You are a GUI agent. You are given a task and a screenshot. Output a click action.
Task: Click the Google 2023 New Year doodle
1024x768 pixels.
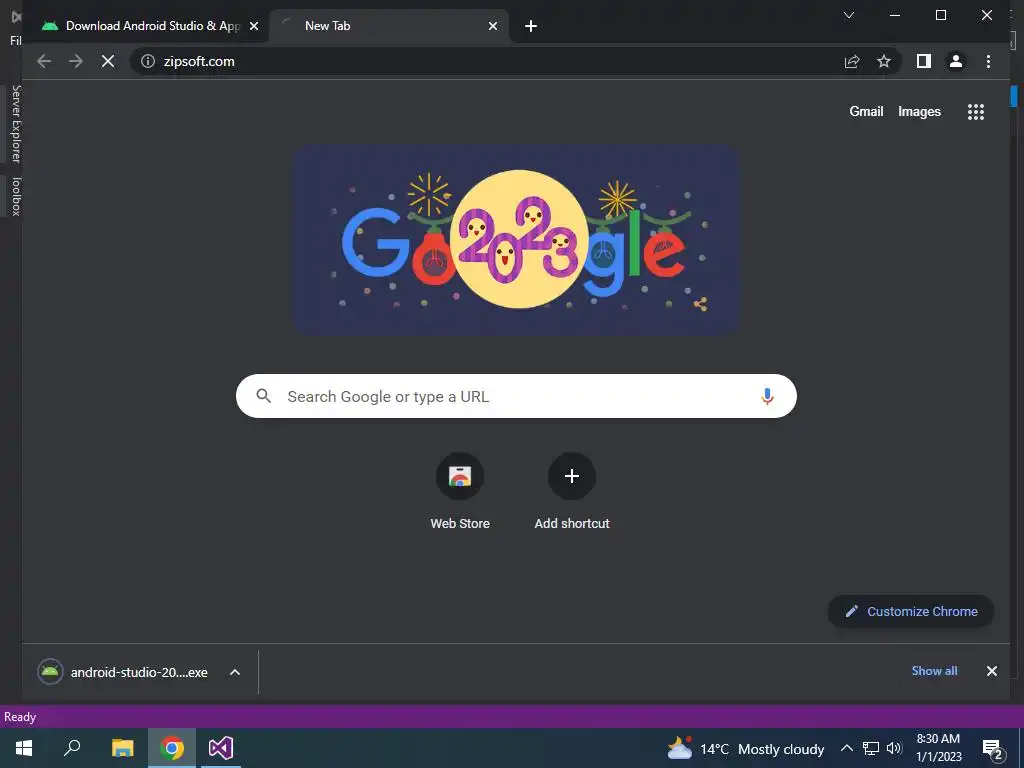click(x=516, y=240)
